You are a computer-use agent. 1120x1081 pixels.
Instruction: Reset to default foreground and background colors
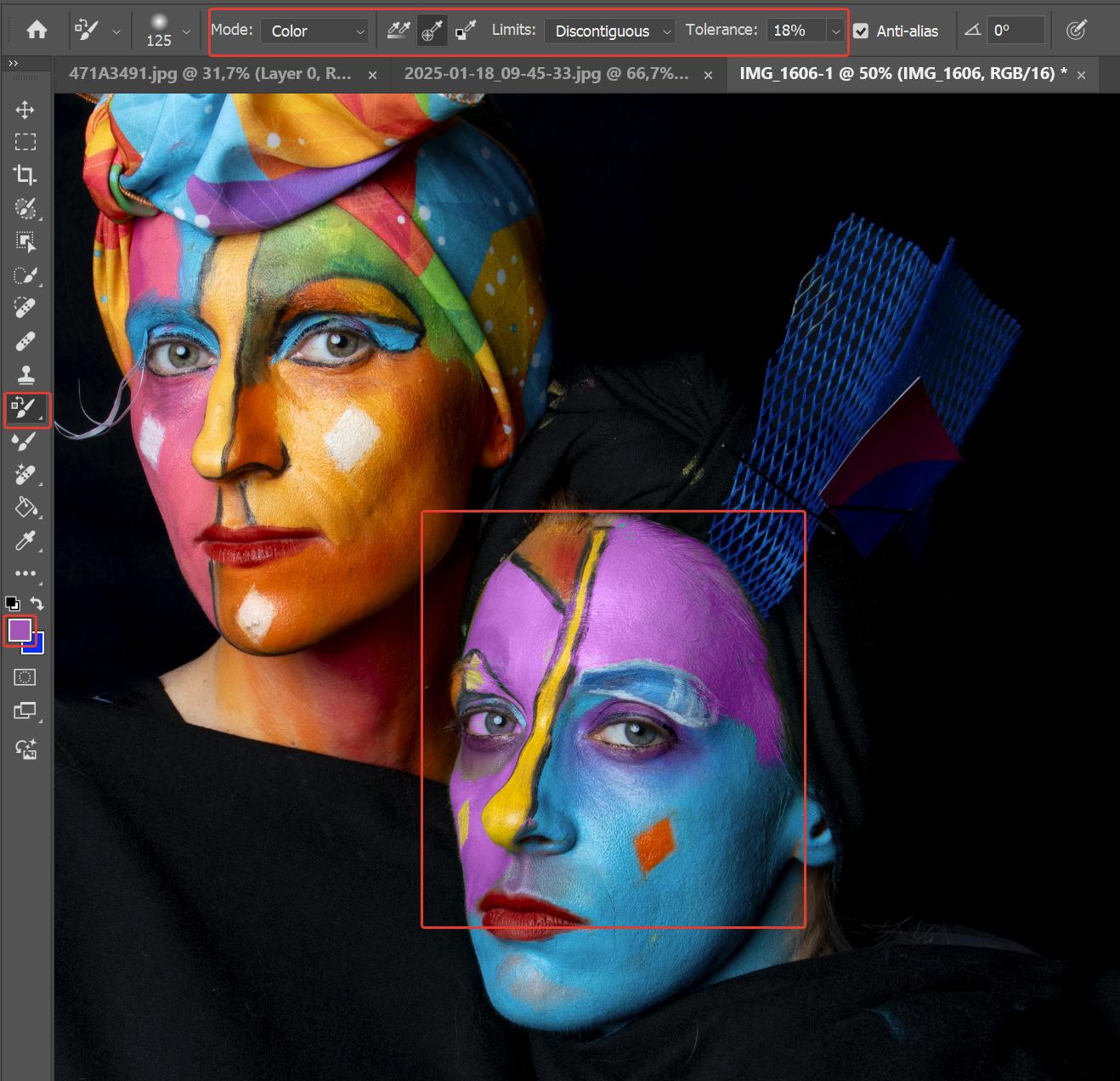point(13,603)
